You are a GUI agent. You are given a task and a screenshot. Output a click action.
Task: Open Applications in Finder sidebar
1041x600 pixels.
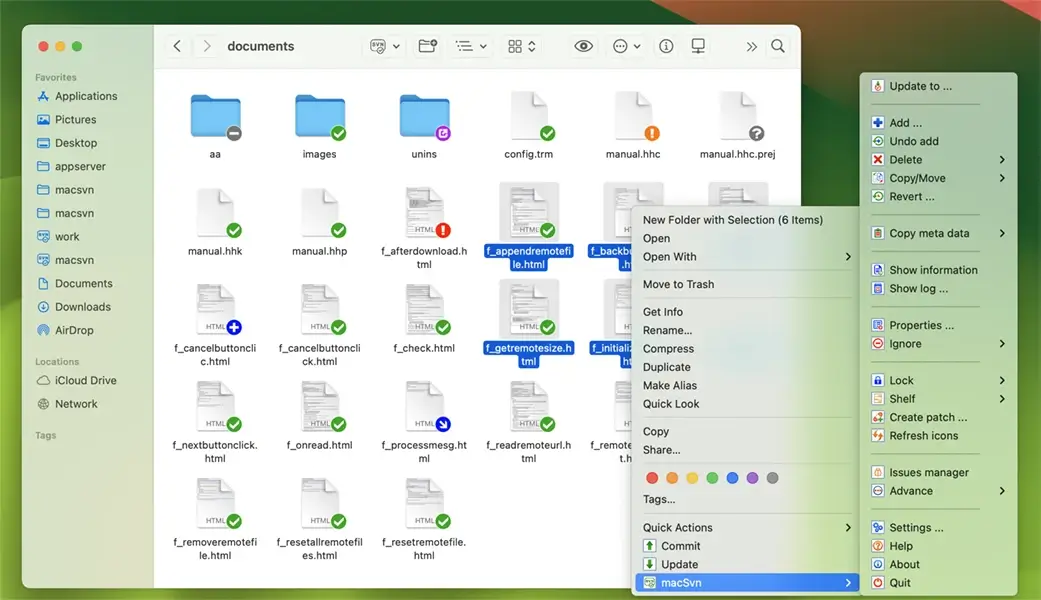pos(77,96)
